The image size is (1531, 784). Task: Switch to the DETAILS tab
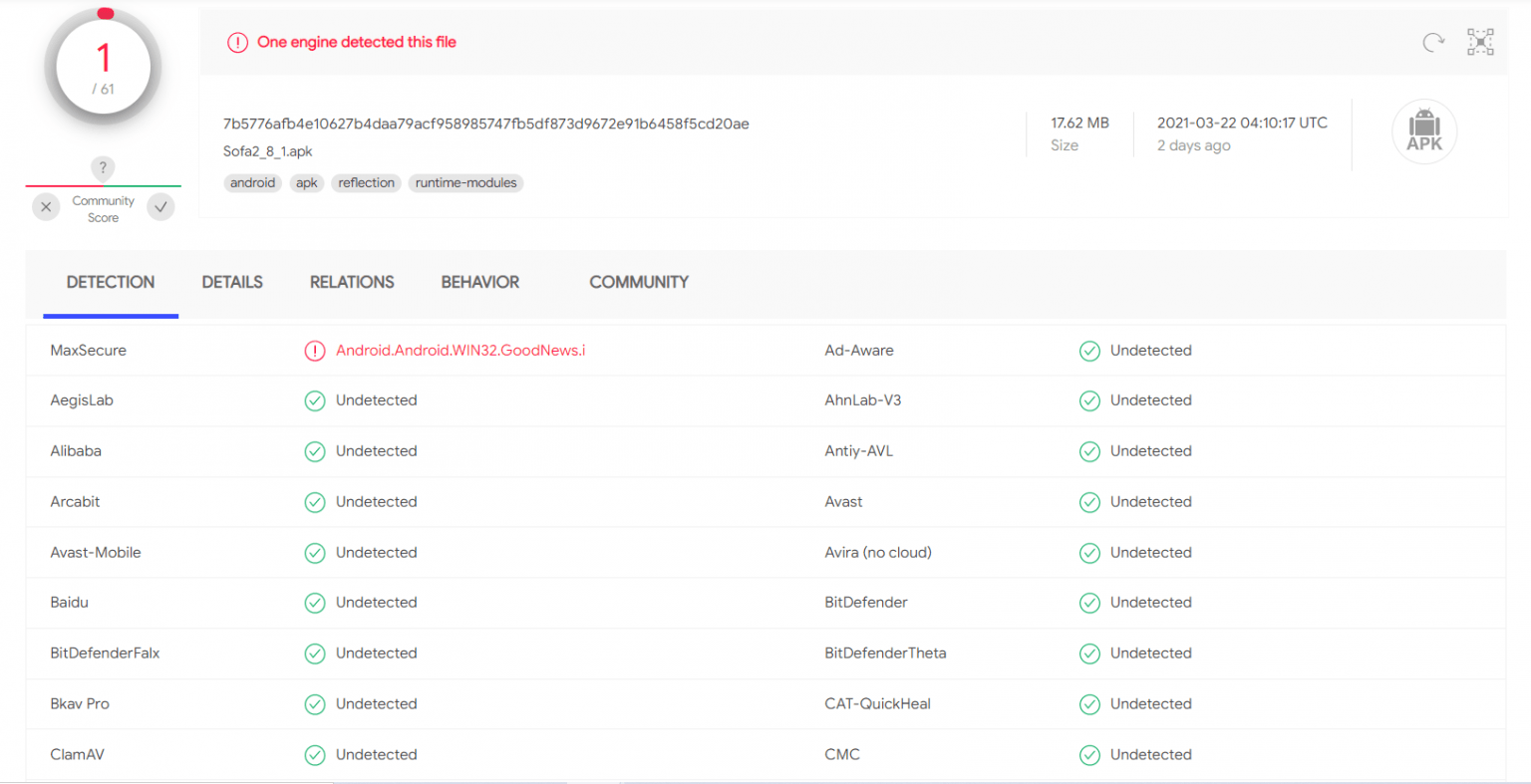[x=232, y=282]
